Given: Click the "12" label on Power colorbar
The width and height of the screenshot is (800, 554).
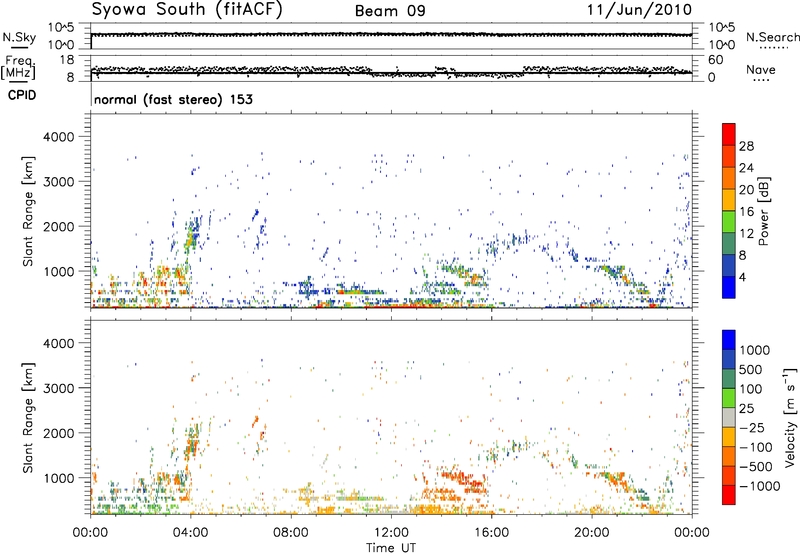Looking at the screenshot, I should (x=746, y=233).
